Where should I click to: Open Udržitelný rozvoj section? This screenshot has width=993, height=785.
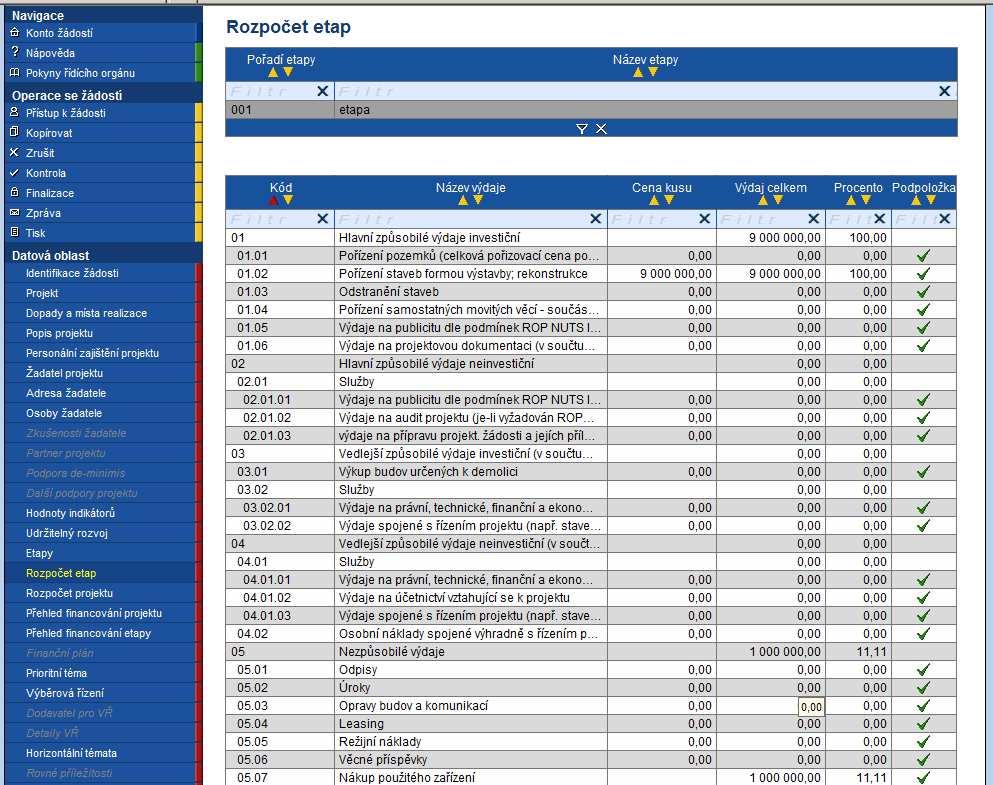(66, 533)
